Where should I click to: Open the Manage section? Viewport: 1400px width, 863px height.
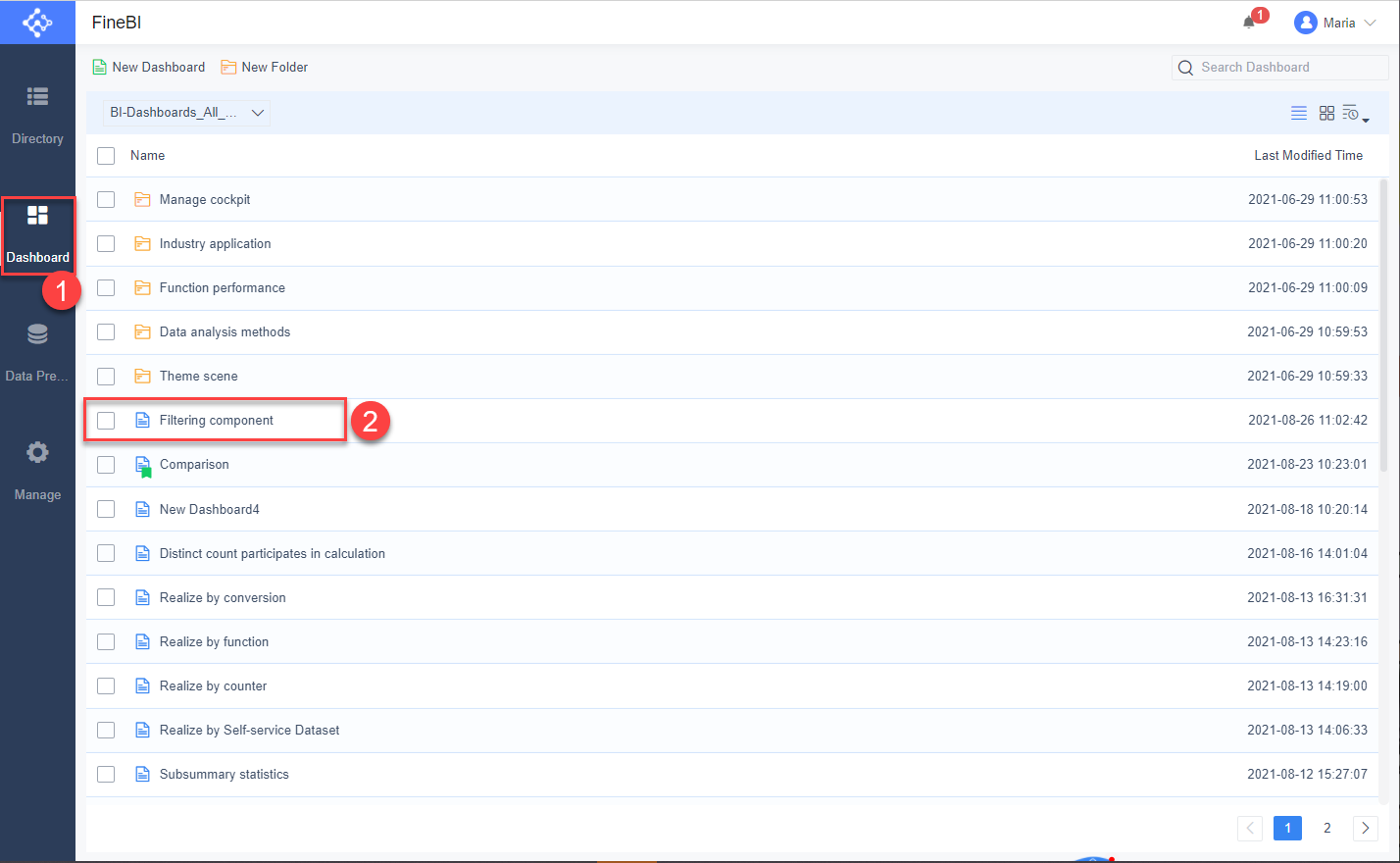(37, 473)
